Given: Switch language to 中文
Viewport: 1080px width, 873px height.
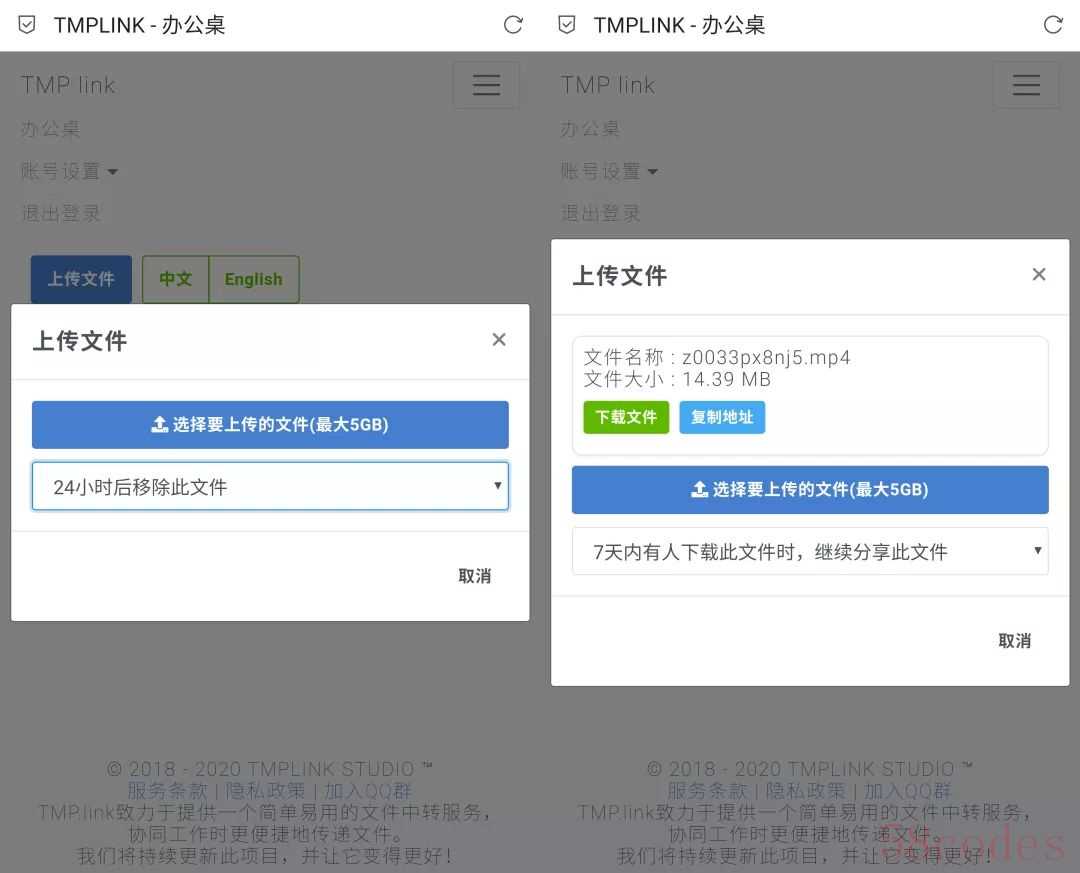Looking at the screenshot, I should tap(175, 279).
